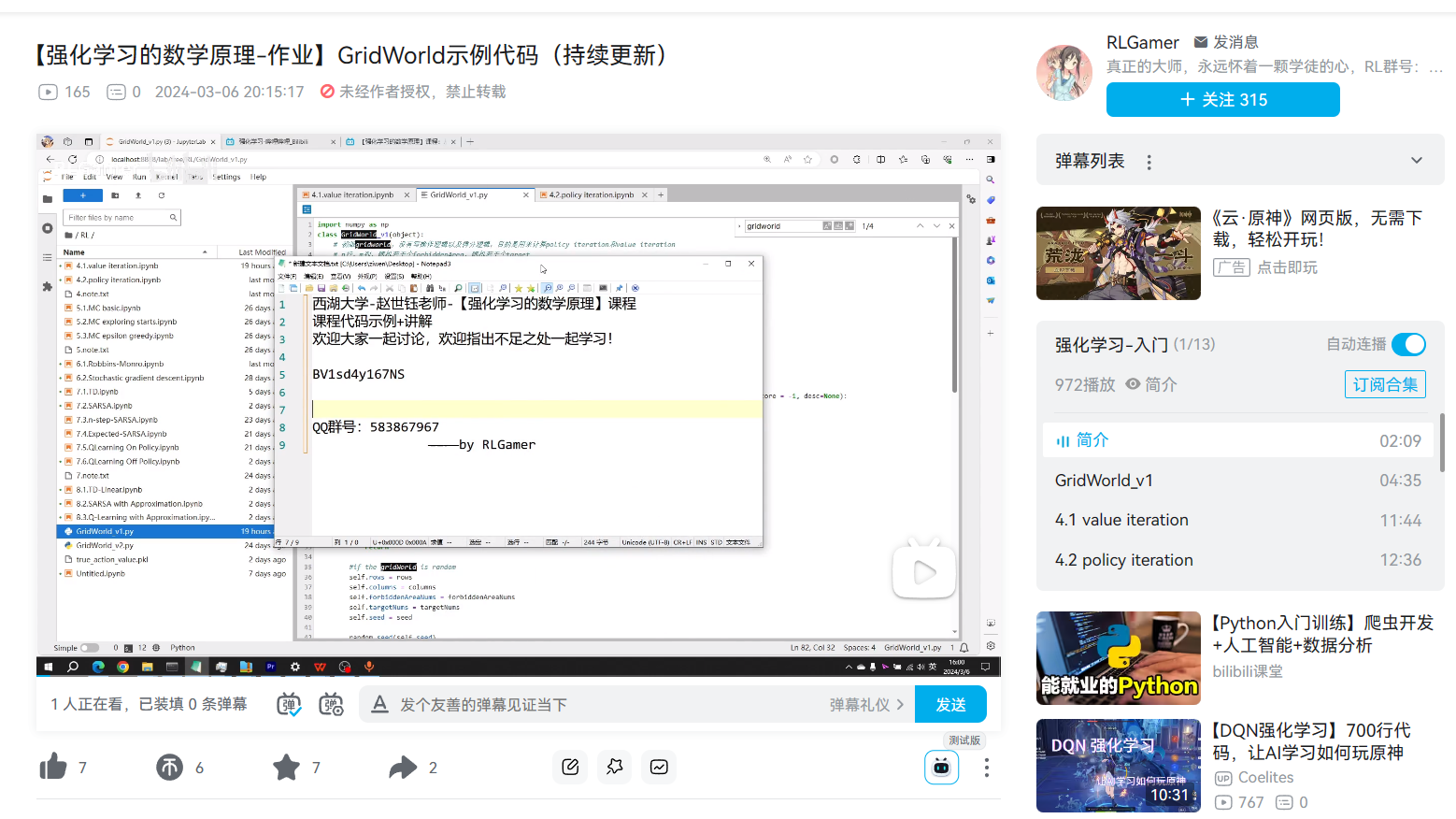Click the 简介 eye icon in the collection header
Screen dimensions: 1456x819
[x=1133, y=384]
